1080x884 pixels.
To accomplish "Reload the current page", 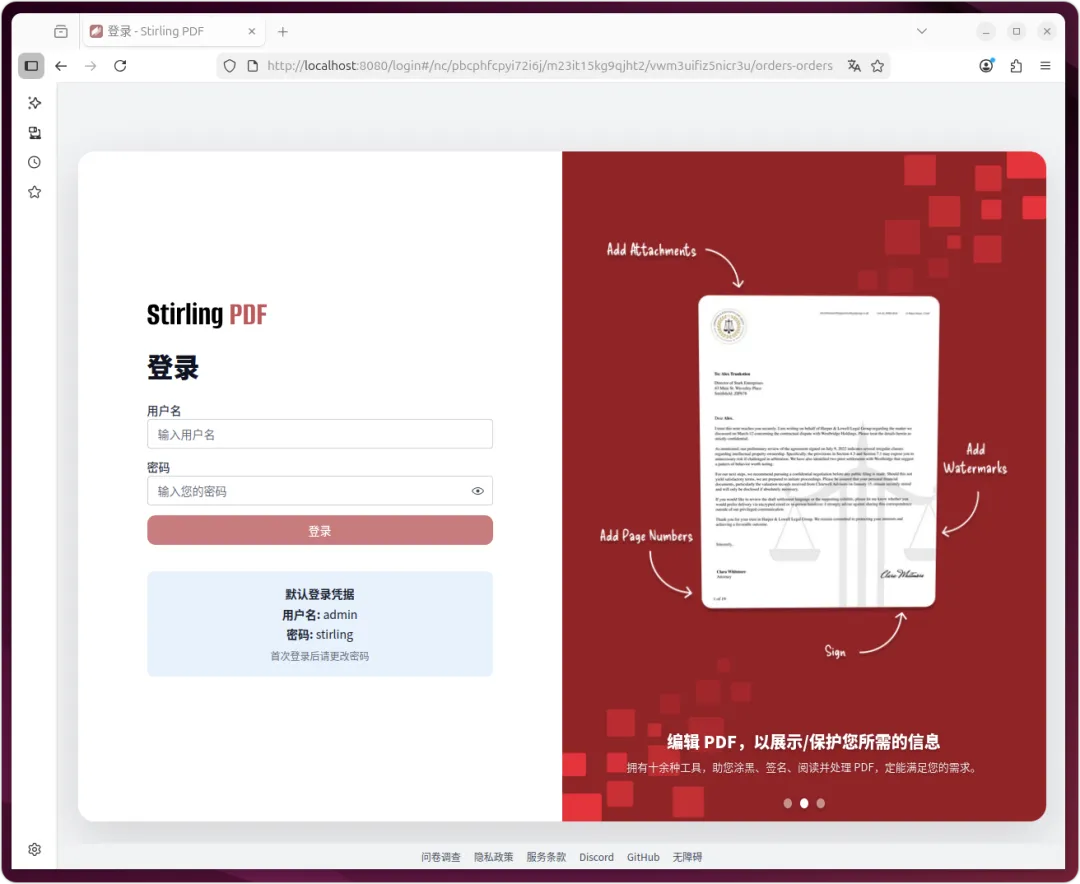I will [x=120, y=66].
